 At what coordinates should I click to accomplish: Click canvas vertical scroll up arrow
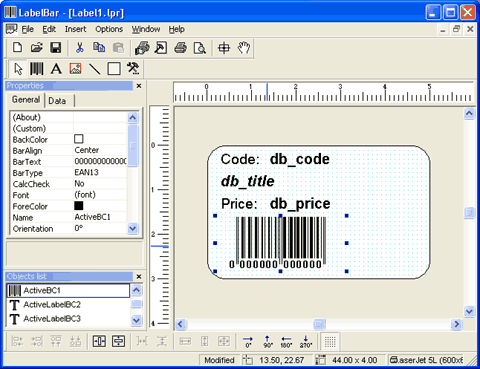(469, 114)
